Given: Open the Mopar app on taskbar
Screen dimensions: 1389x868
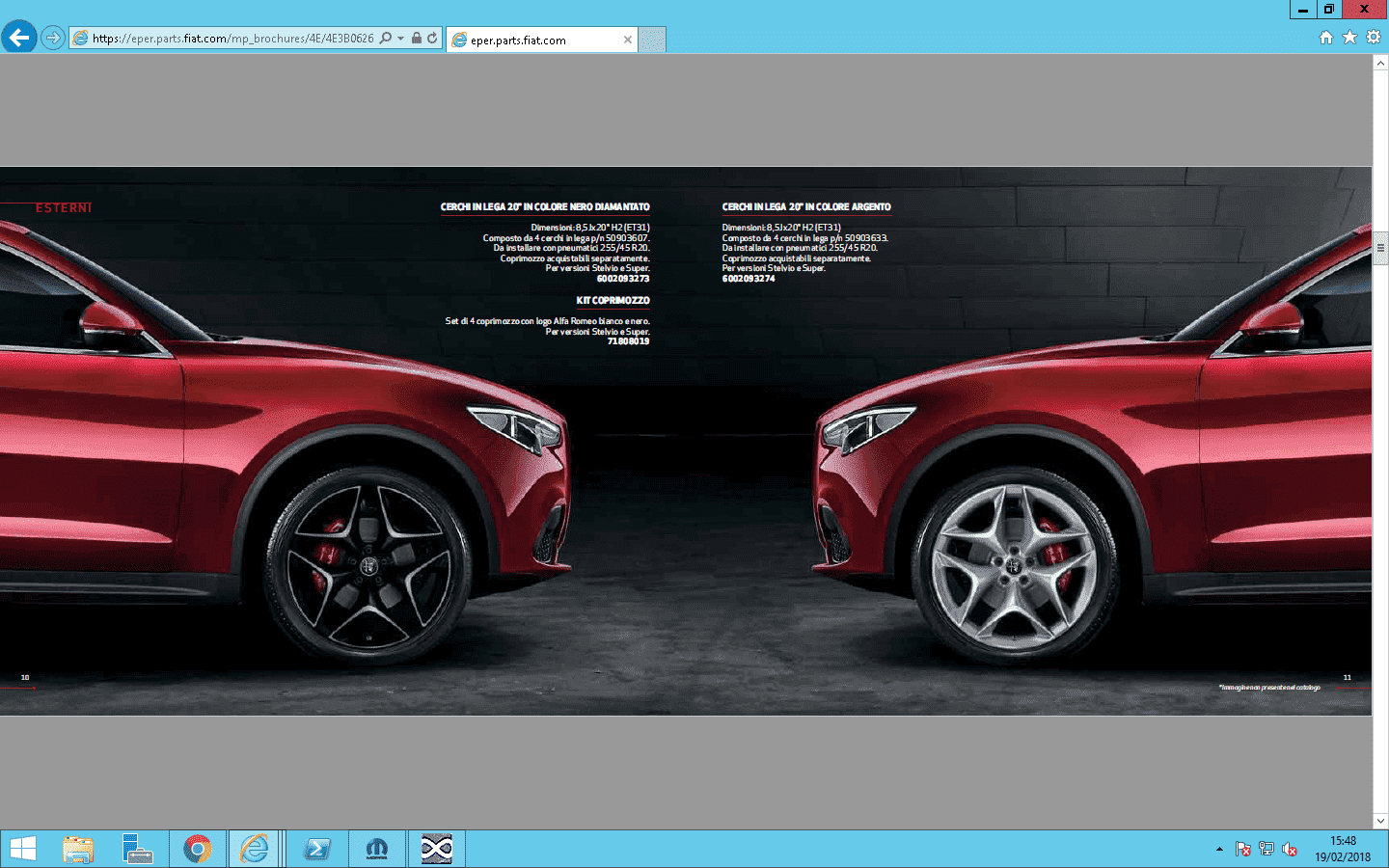Looking at the screenshot, I should [x=377, y=849].
